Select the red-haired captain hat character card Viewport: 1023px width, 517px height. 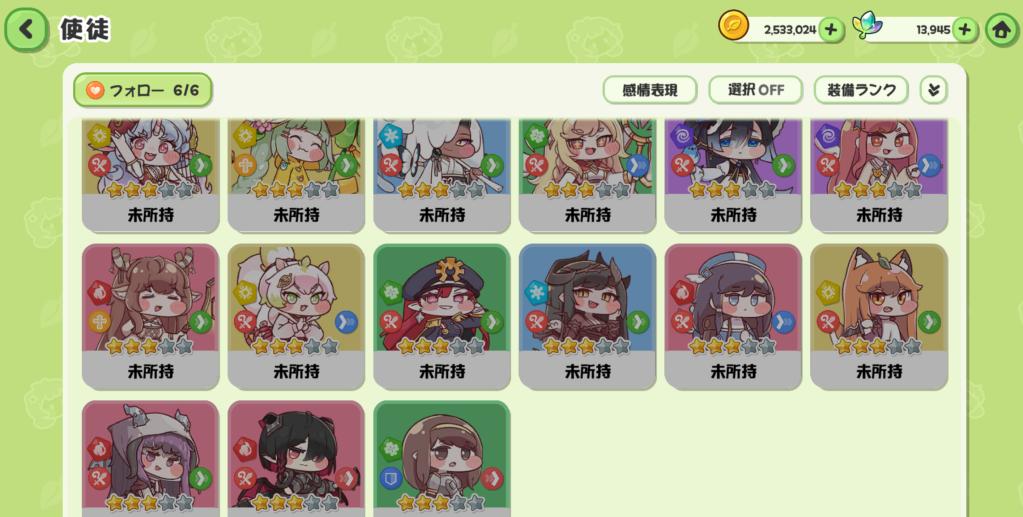(442, 317)
